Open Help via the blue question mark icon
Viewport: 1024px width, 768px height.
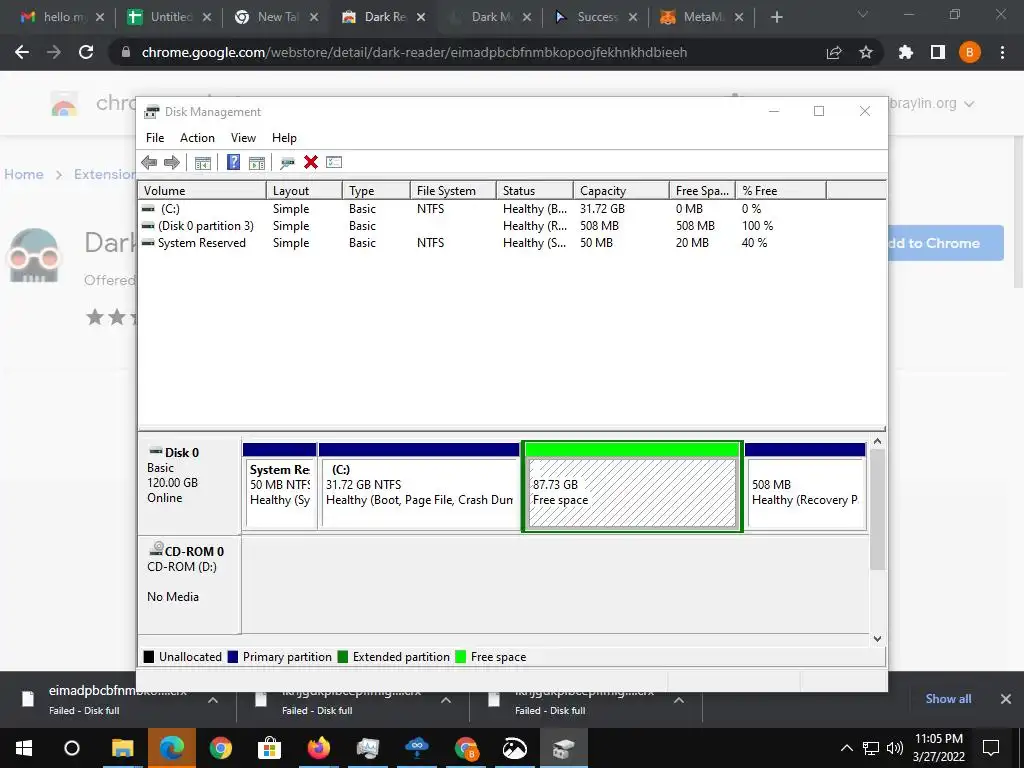(233, 162)
